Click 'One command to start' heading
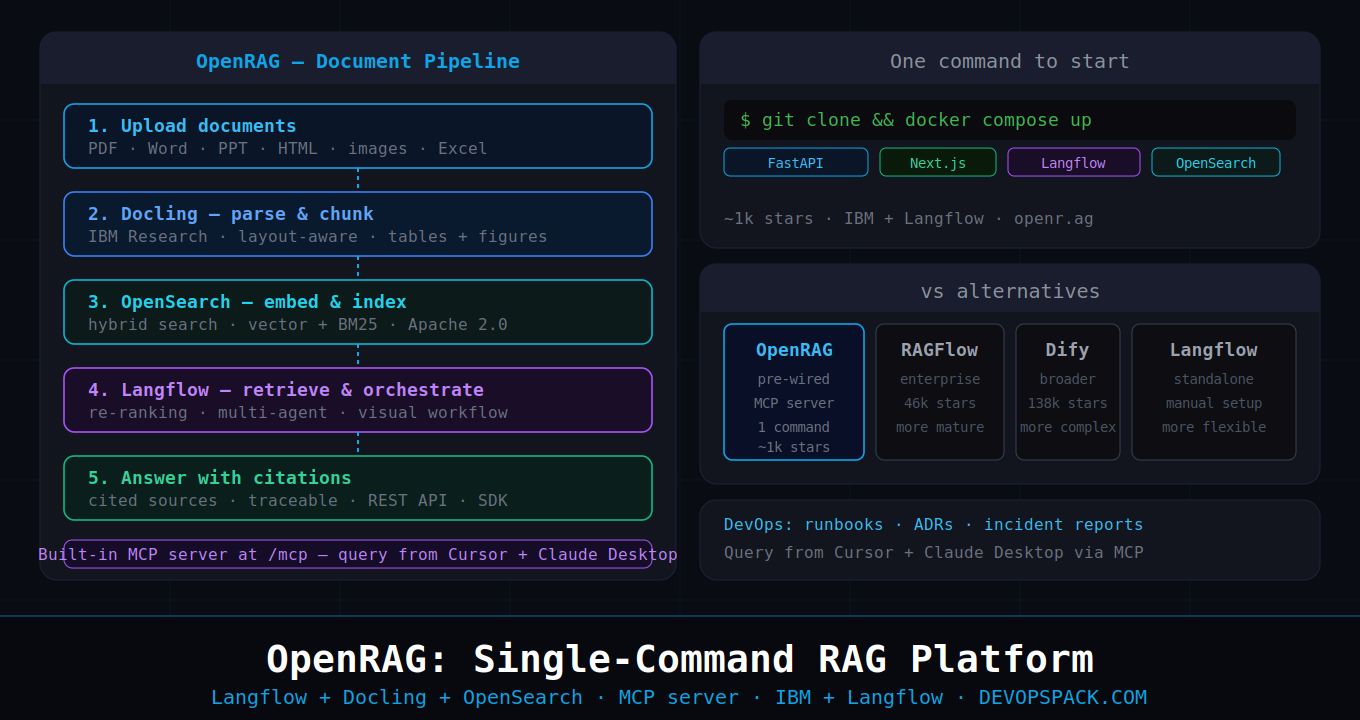 (1010, 61)
